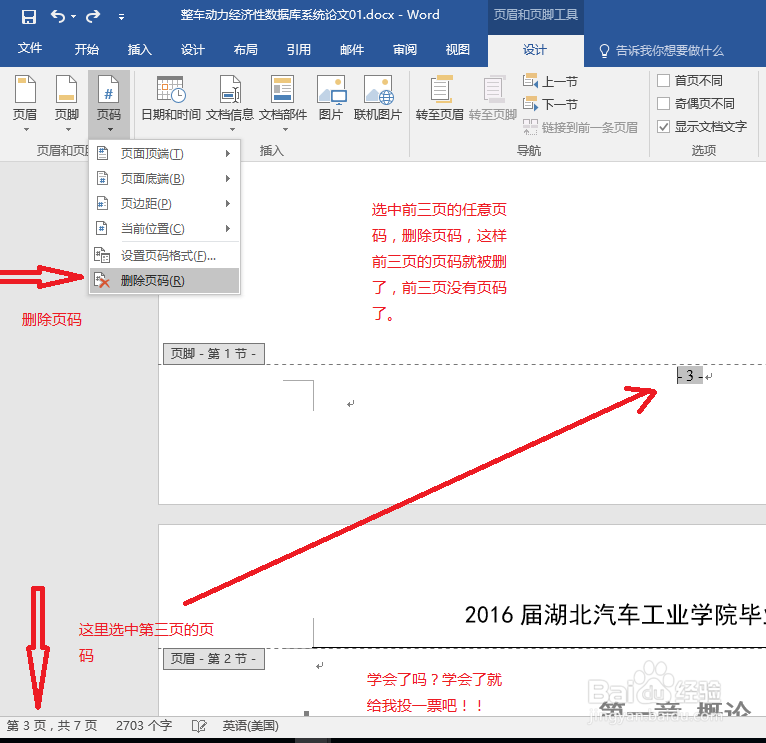Switch to the 插入 ribbon tab
Screen dimensions: 766x743
139,49
